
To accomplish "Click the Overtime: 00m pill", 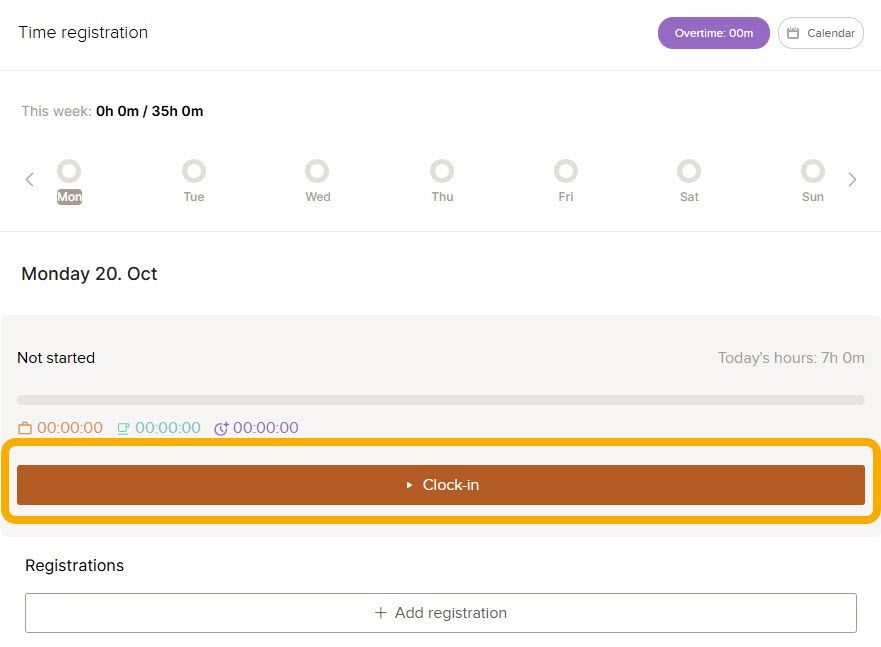I will 713,33.
